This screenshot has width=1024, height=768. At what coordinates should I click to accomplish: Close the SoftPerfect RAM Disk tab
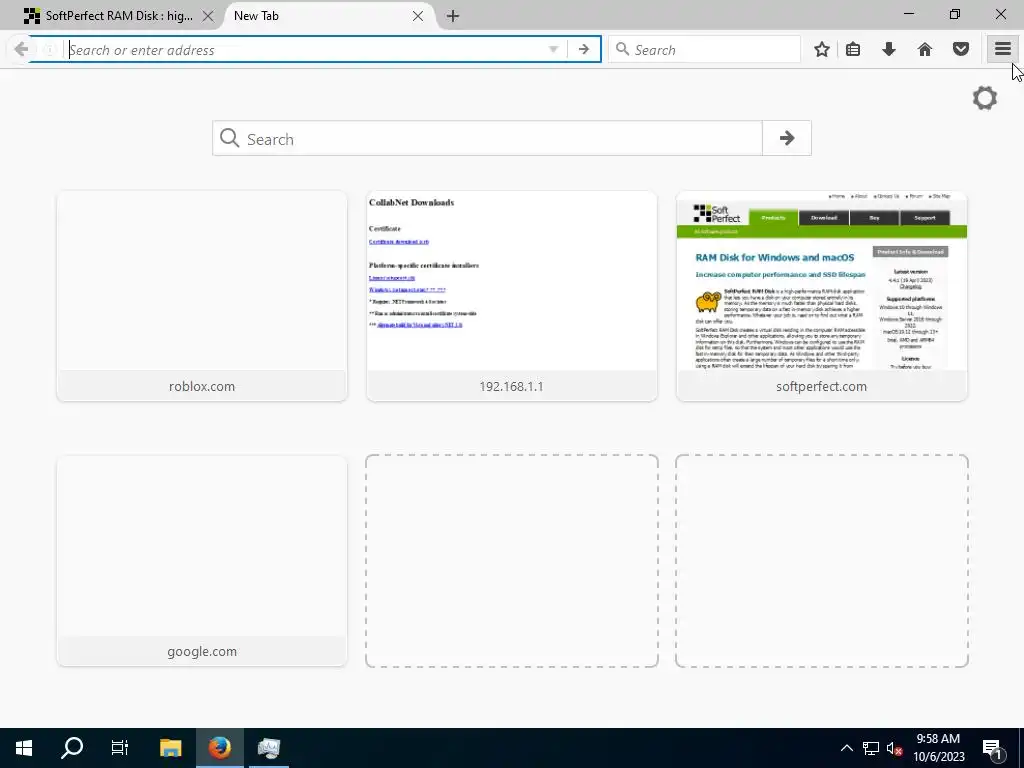(x=208, y=16)
